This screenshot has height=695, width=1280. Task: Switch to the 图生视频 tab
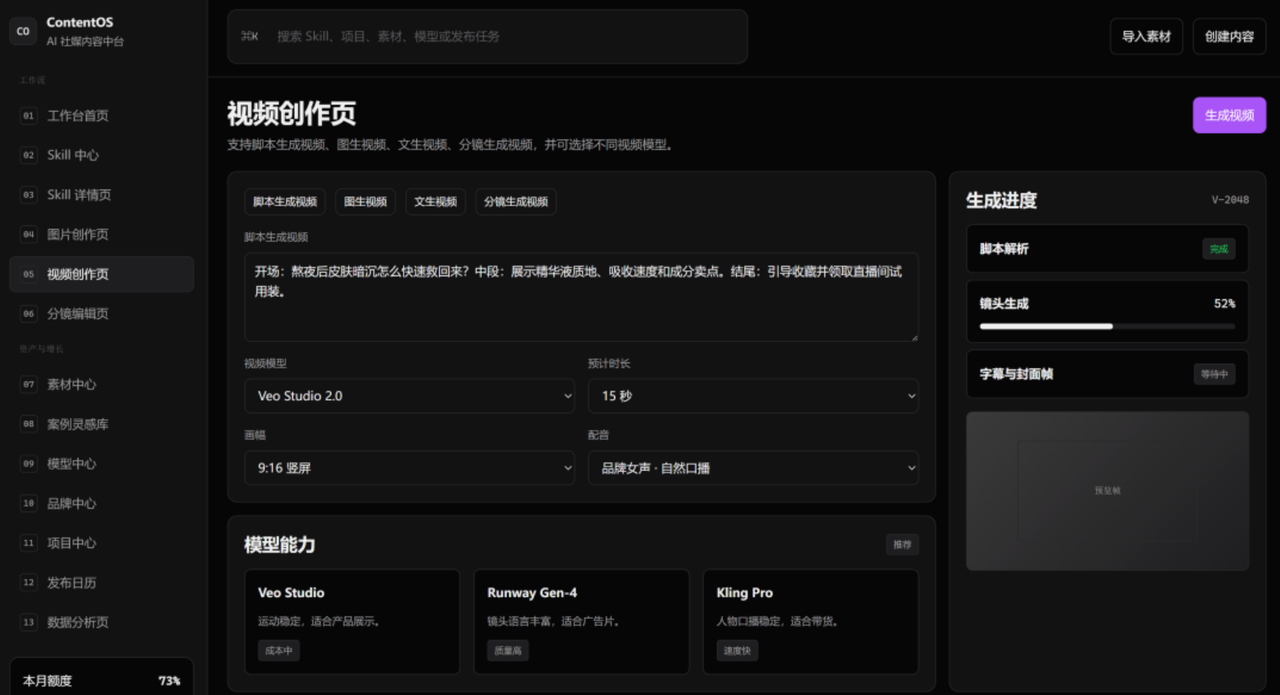(x=365, y=201)
